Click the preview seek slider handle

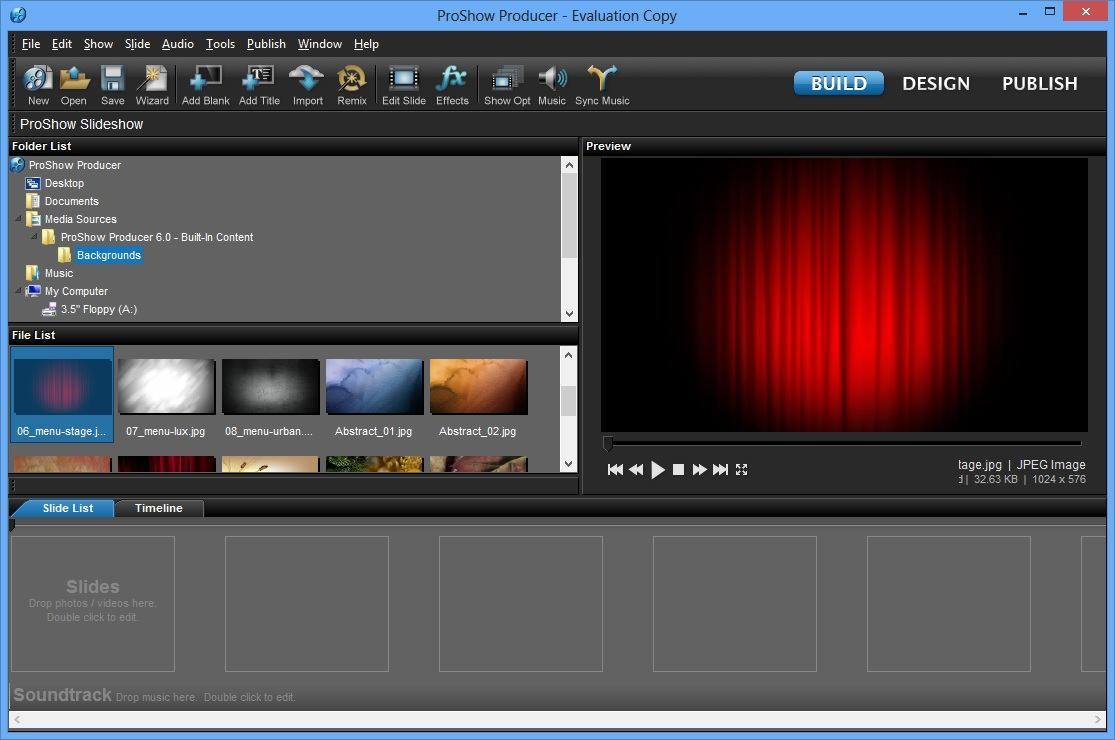click(x=608, y=444)
